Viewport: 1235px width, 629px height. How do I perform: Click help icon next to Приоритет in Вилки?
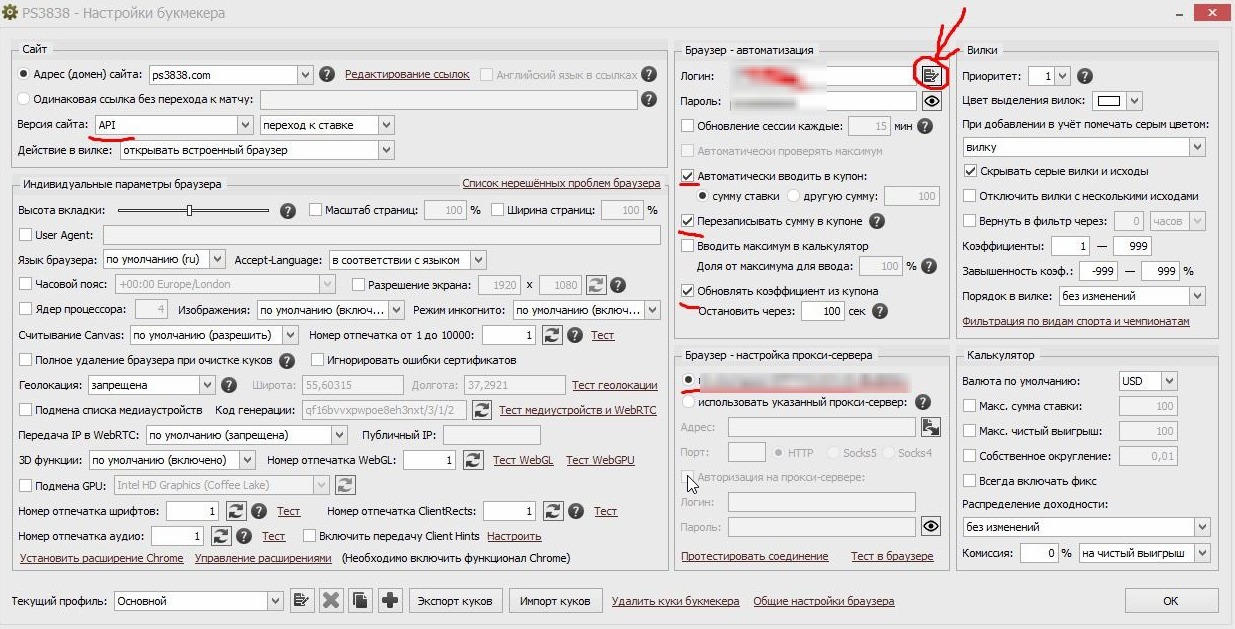click(x=1085, y=76)
